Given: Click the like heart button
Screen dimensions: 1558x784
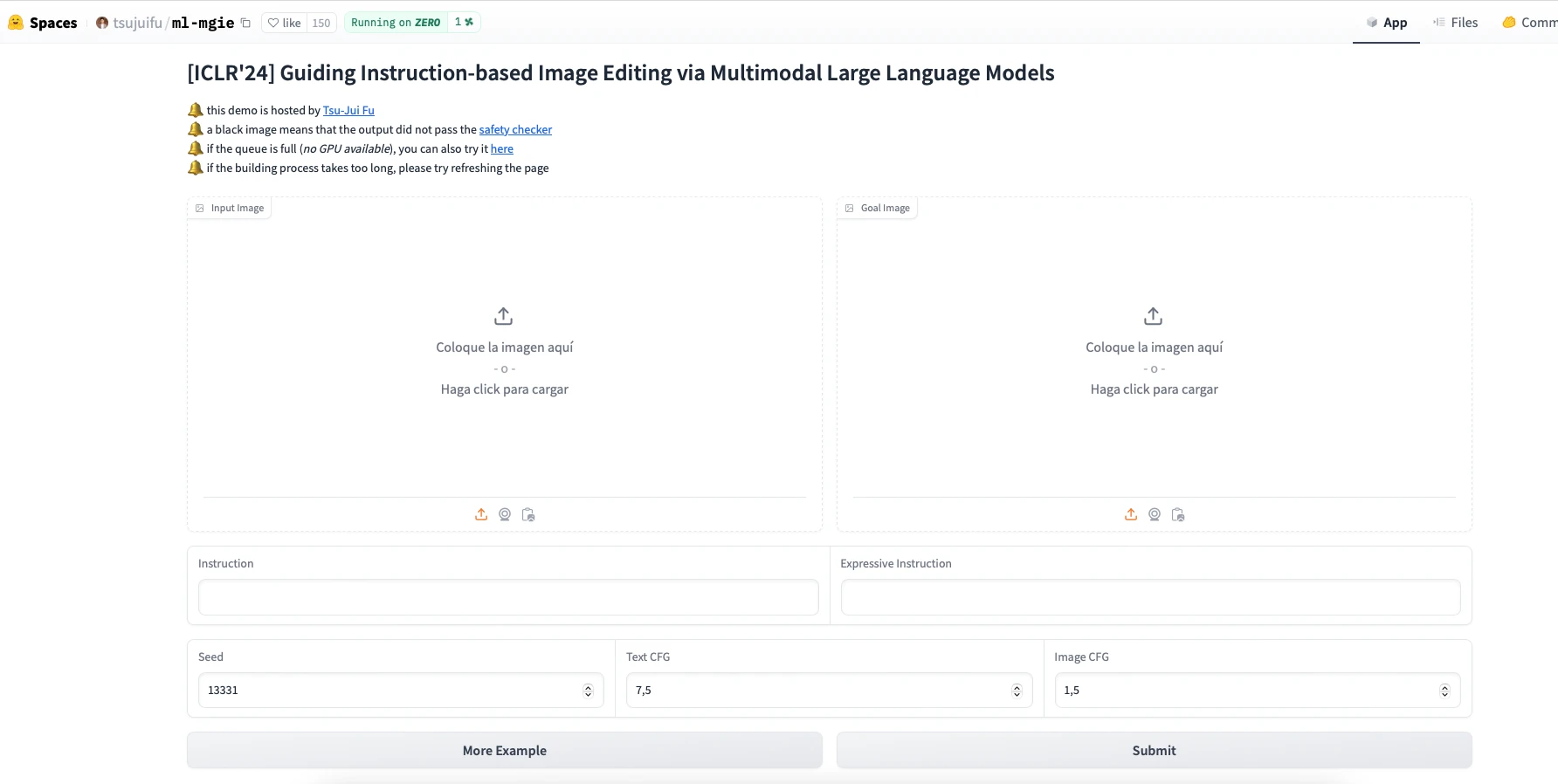Looking at the screenshot, I should pyautogui.click(x=284, y=23).
